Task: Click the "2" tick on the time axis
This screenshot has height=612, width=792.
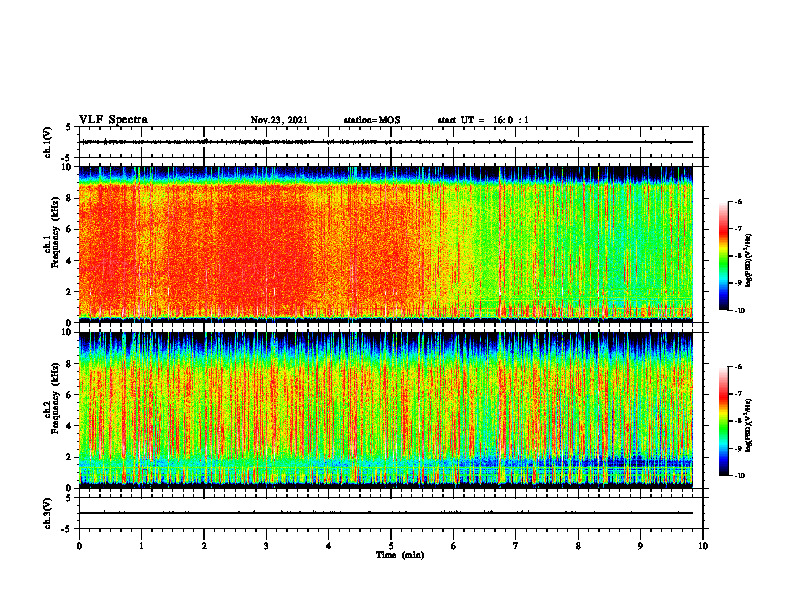Action: tap(204, 546)
